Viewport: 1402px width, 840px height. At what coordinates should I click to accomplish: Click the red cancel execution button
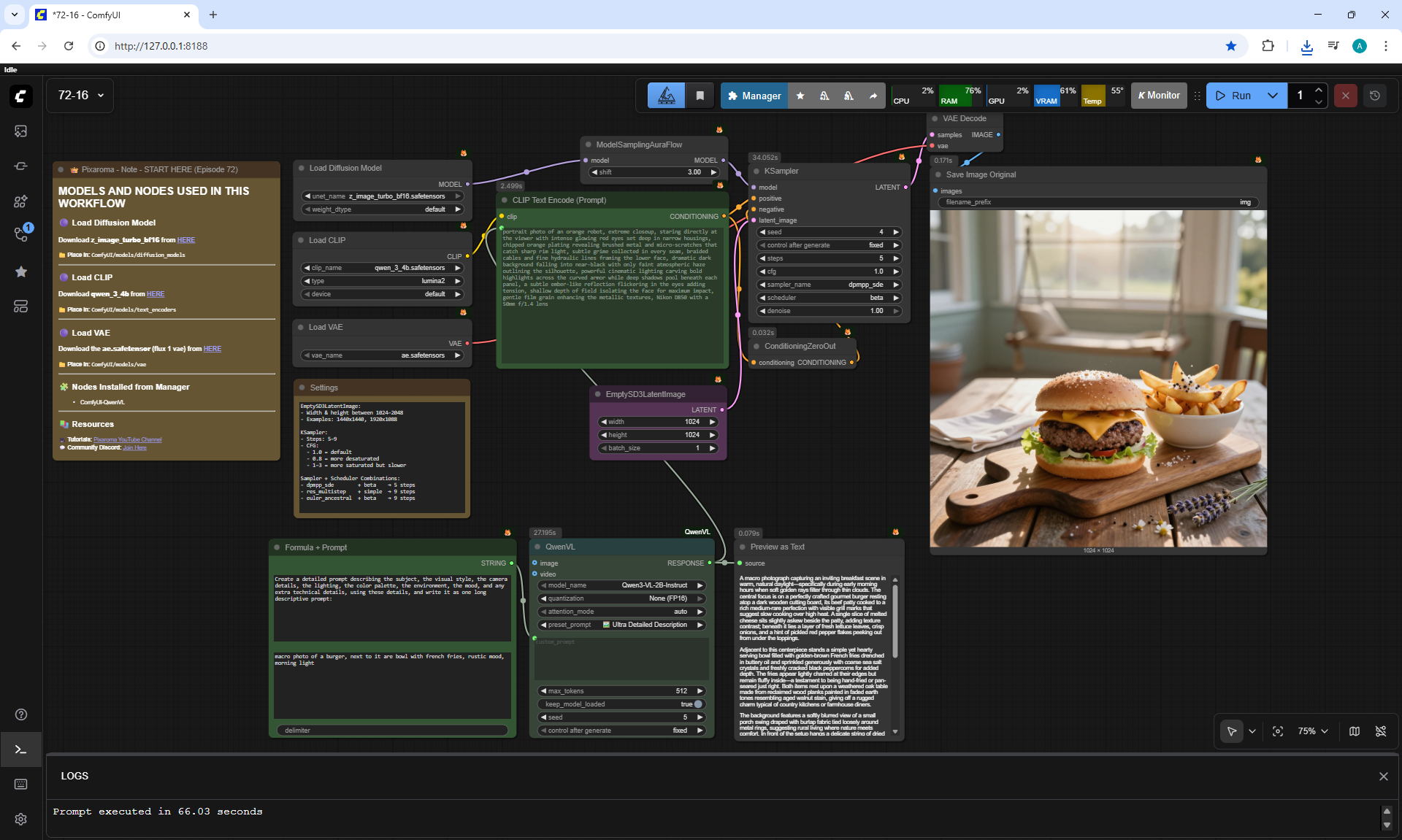1345,96
